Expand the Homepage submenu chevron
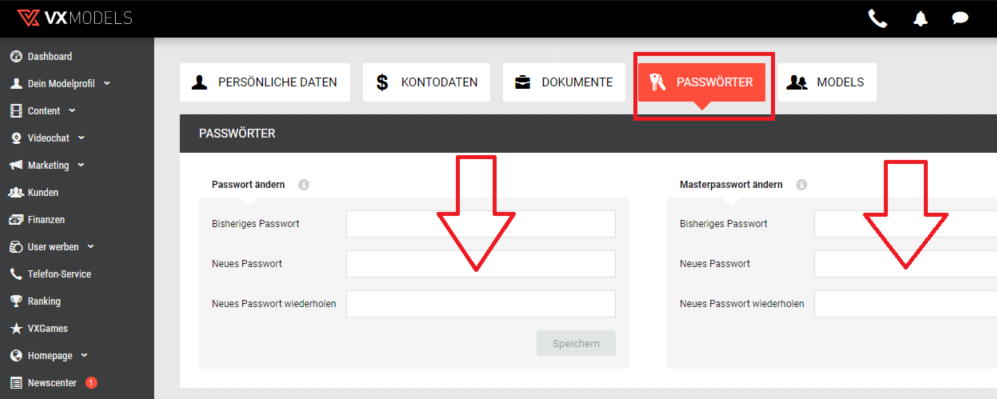997x399 pixels. [84, 356]
